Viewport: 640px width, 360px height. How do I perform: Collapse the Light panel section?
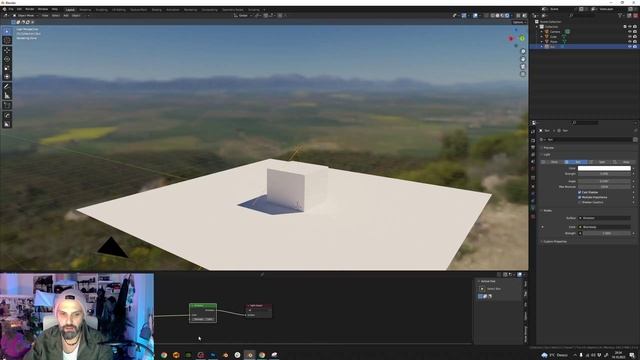(547, 155)
